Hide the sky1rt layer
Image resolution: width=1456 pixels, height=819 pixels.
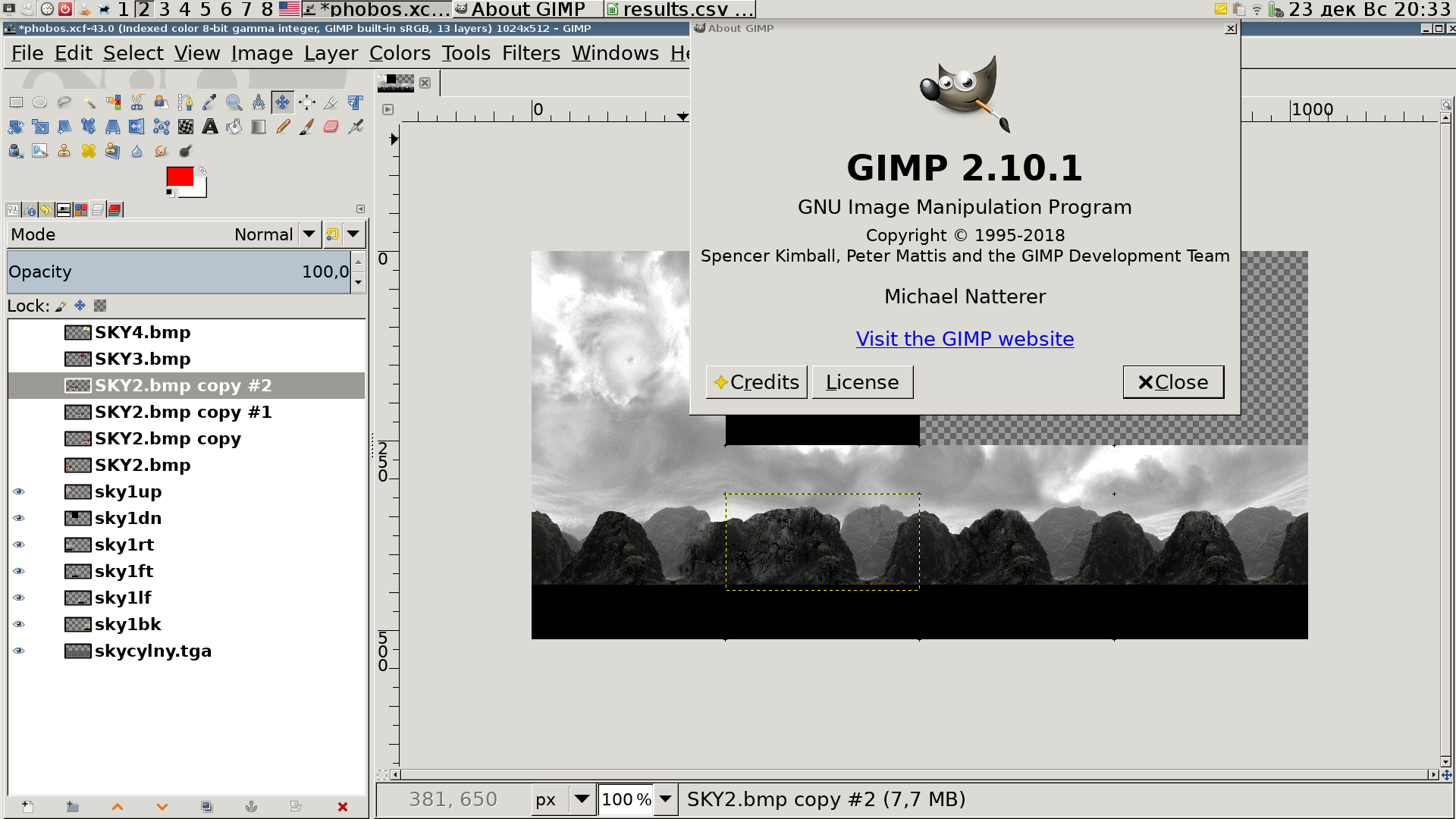(19, 544)
